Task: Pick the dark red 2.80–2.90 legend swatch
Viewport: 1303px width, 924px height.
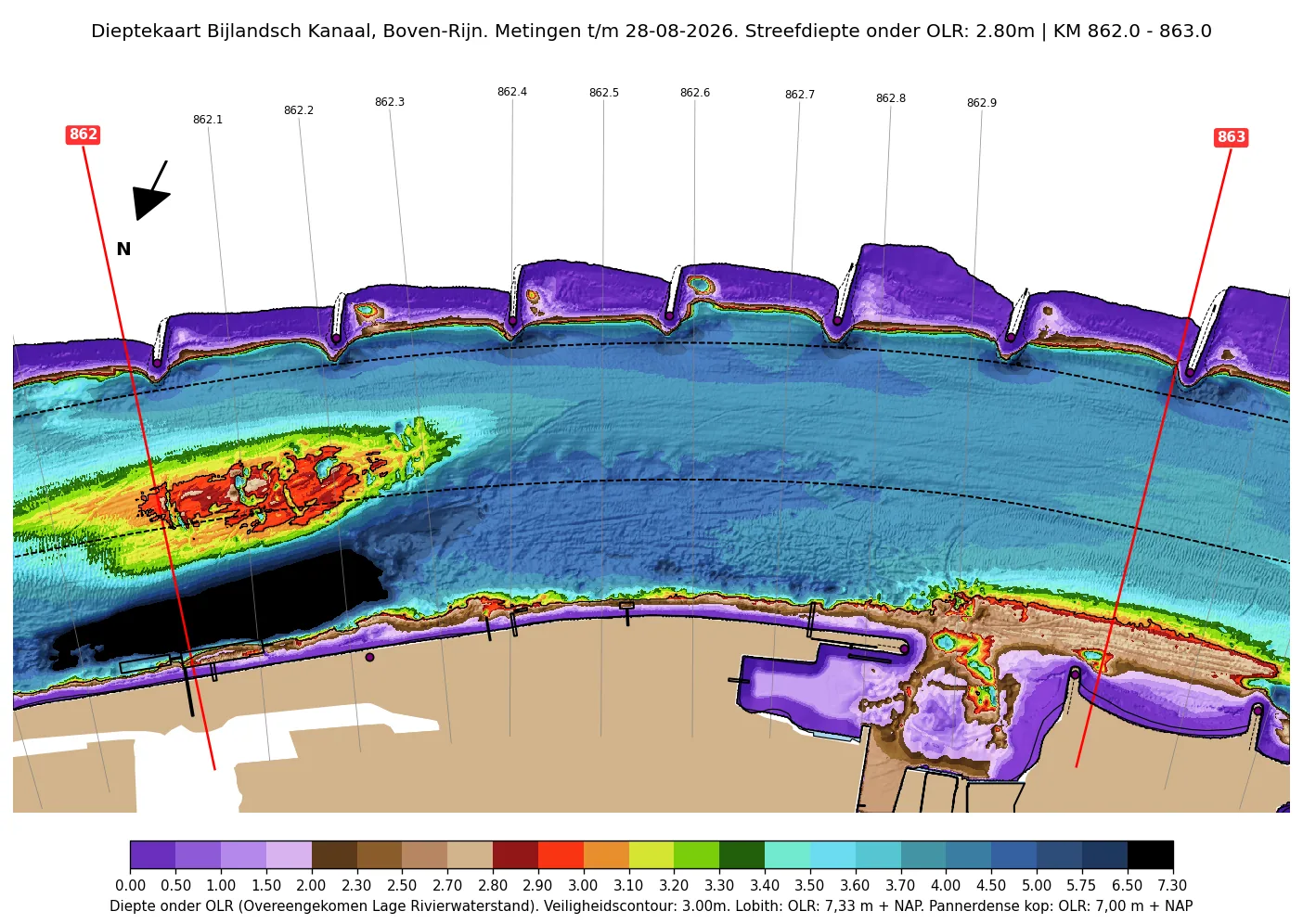Action: click(x=516, y=854)
